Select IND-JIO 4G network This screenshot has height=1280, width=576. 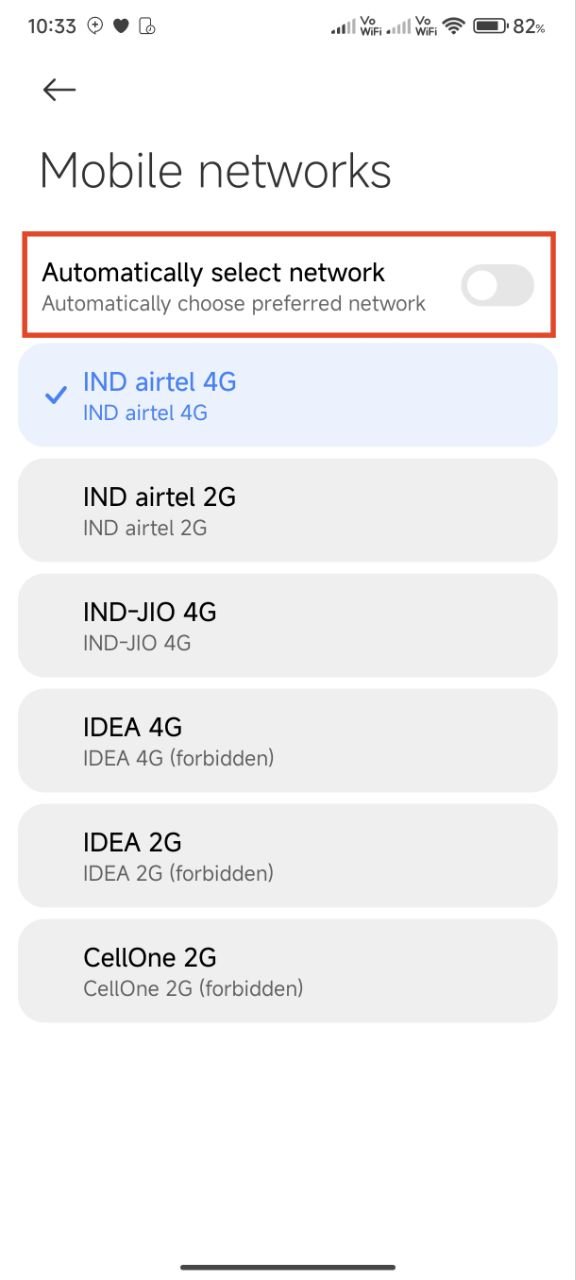(288, 625)
